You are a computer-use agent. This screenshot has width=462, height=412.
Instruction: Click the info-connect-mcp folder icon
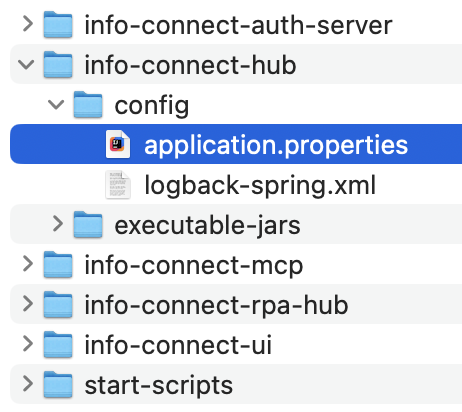[x=58, y=264]
